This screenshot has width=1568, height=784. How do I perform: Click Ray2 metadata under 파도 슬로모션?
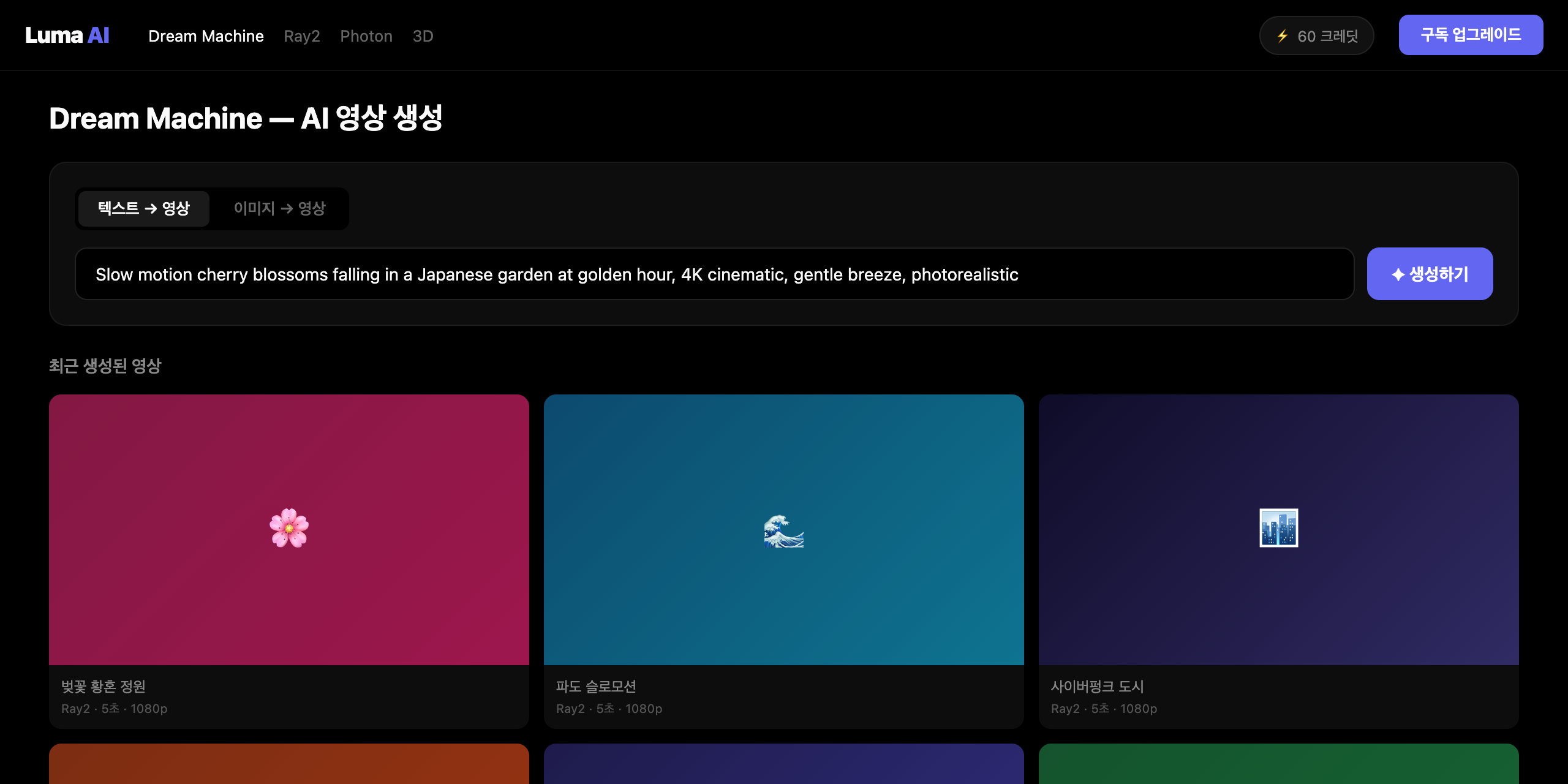(x=609, y=709)
